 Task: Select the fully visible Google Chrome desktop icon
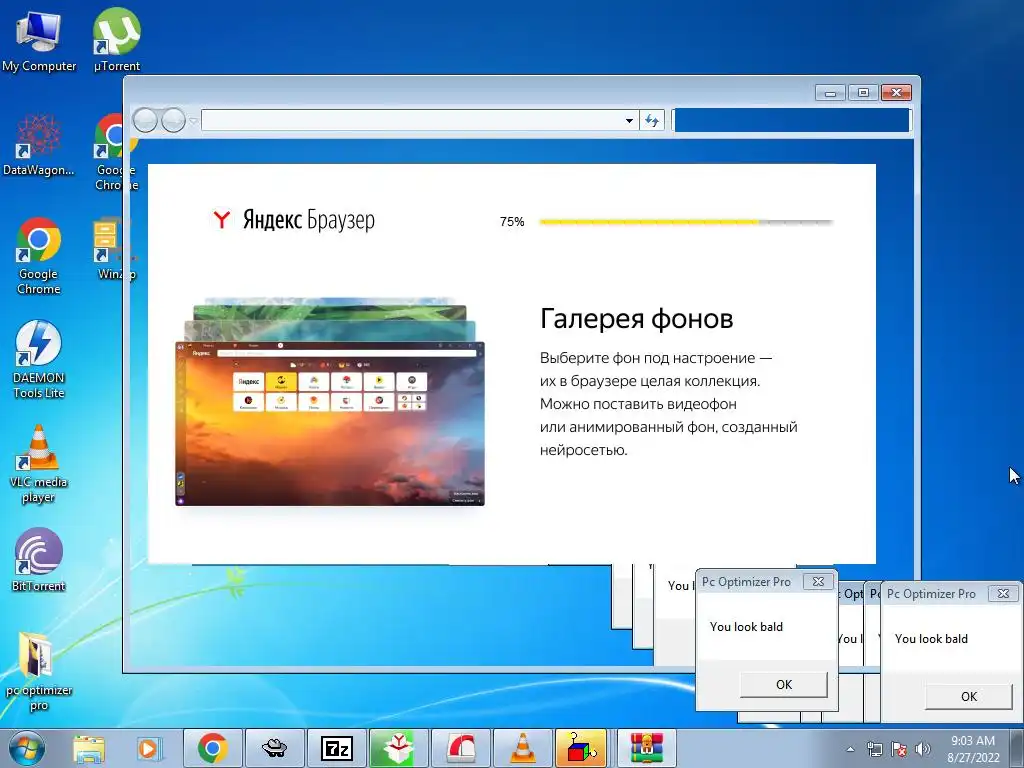[39, 256]
